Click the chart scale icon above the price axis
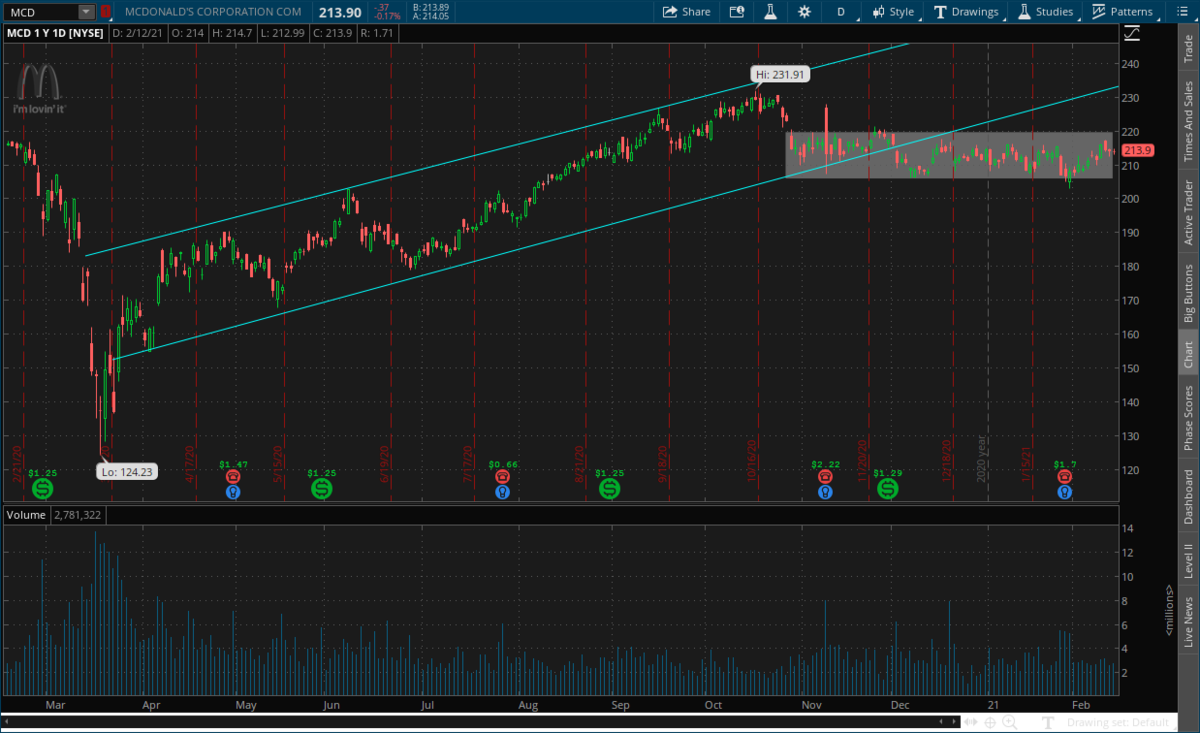 [1131, 32]
